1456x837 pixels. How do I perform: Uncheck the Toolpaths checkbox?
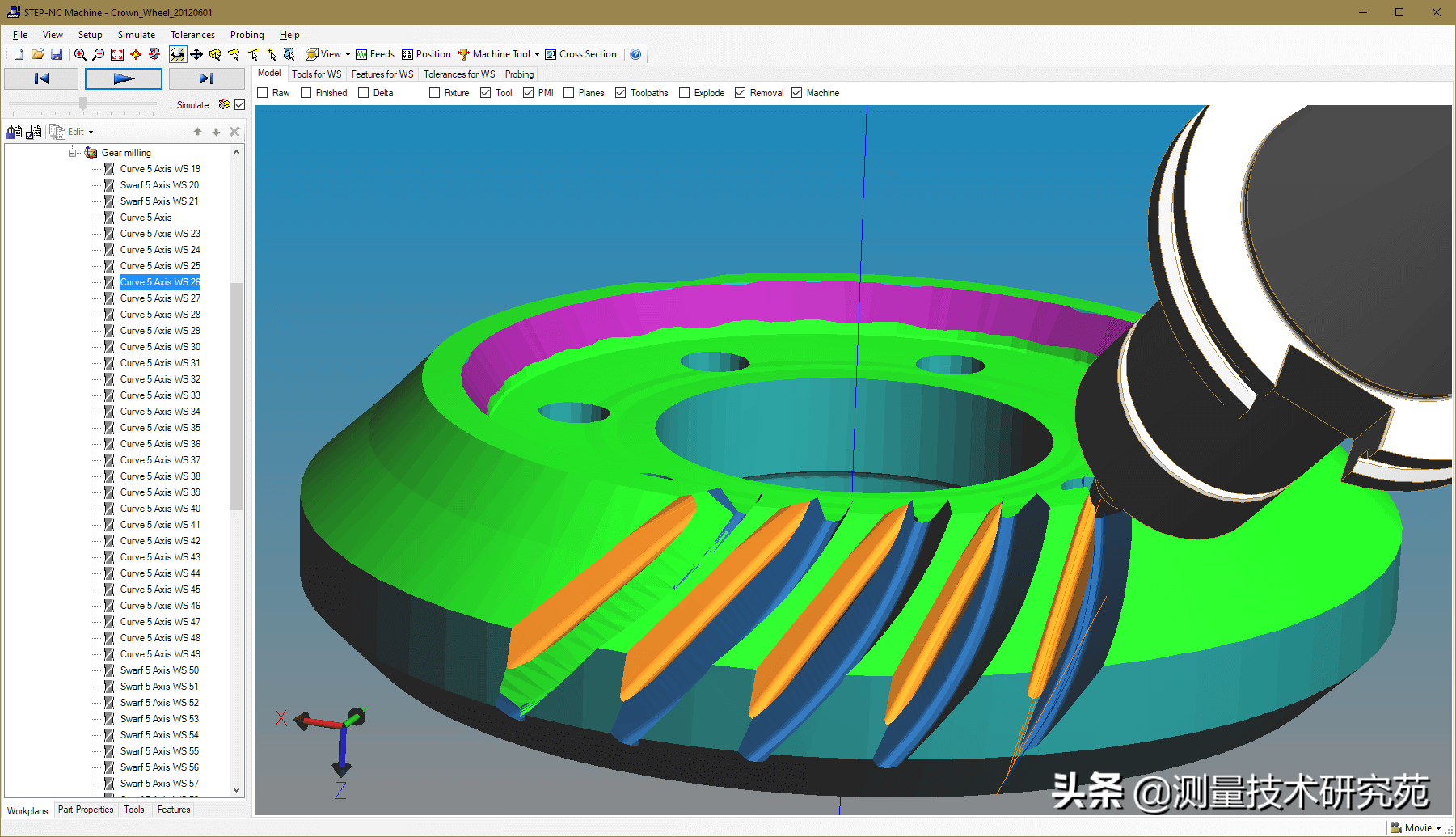click(x=621, y=93)
